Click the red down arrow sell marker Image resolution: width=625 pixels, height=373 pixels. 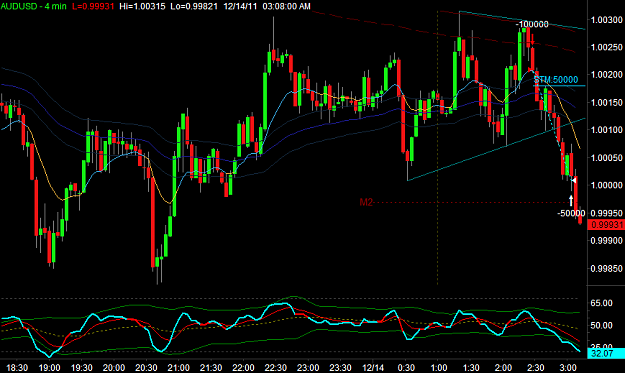click(x=533, y=40)
